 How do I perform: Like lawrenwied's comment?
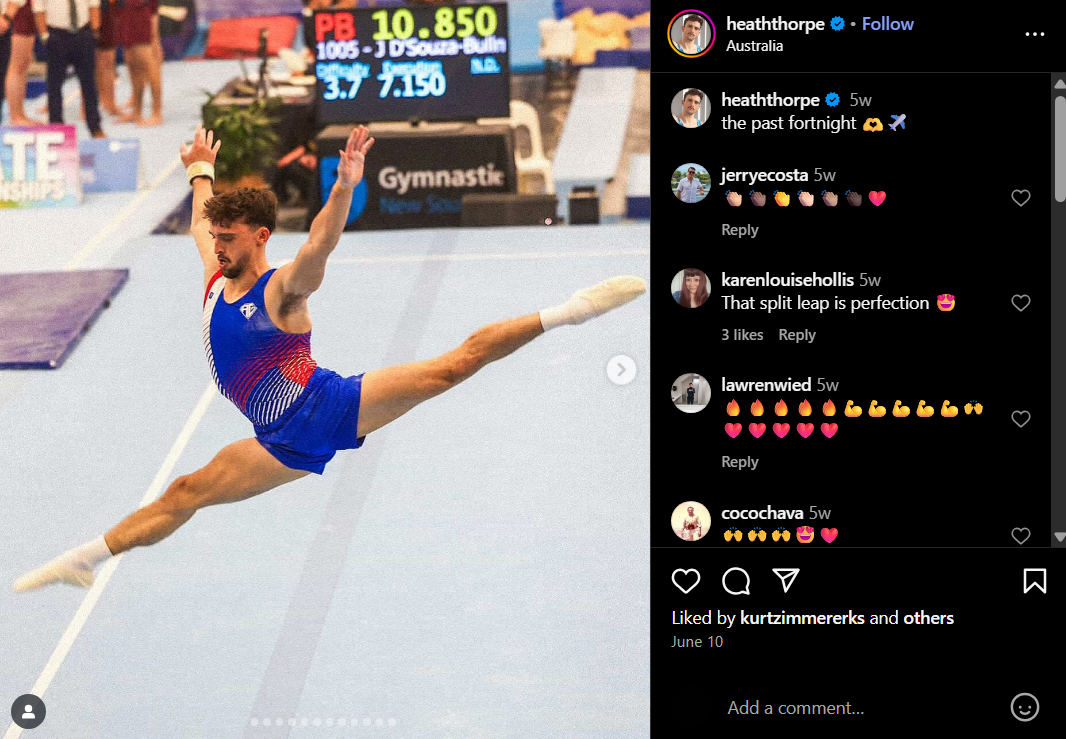pyautogui.click(x=1020, y=419)
